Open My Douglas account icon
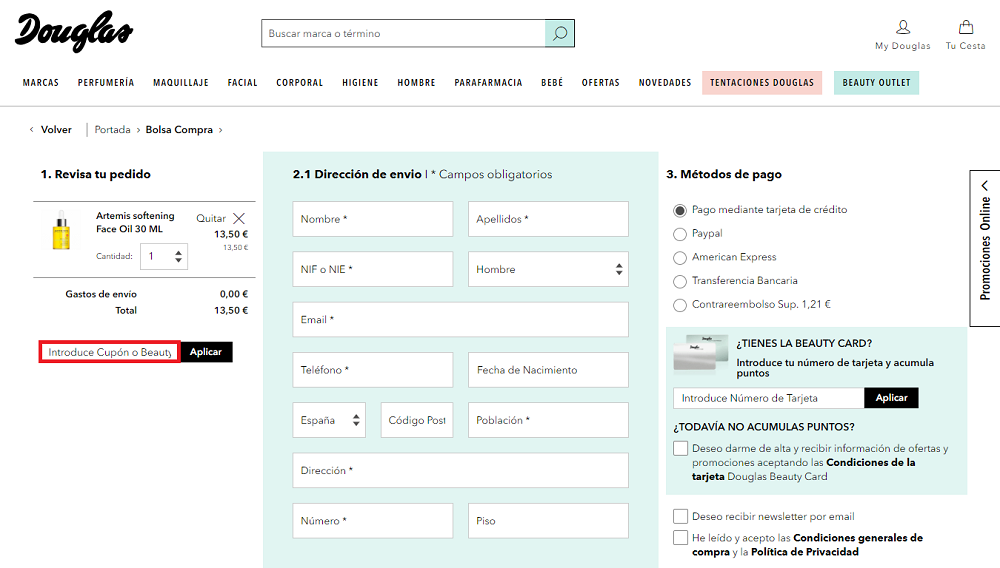Screen dimensions: 1000x568 click(x=902, y=28)
